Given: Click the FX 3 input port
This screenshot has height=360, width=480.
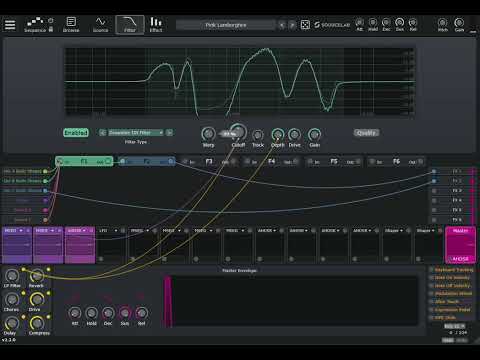Looking at the screenshot, I should (434, 191).
